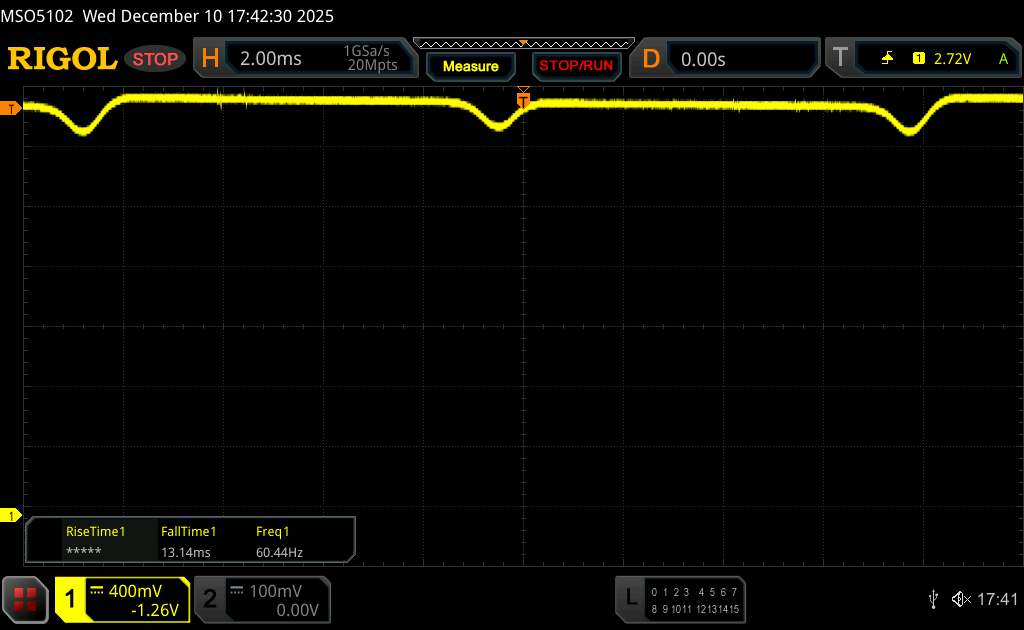Screen dimensions: 1024x630
Task: Open sample rate and memory depth settings
Action: click(370, 59)
